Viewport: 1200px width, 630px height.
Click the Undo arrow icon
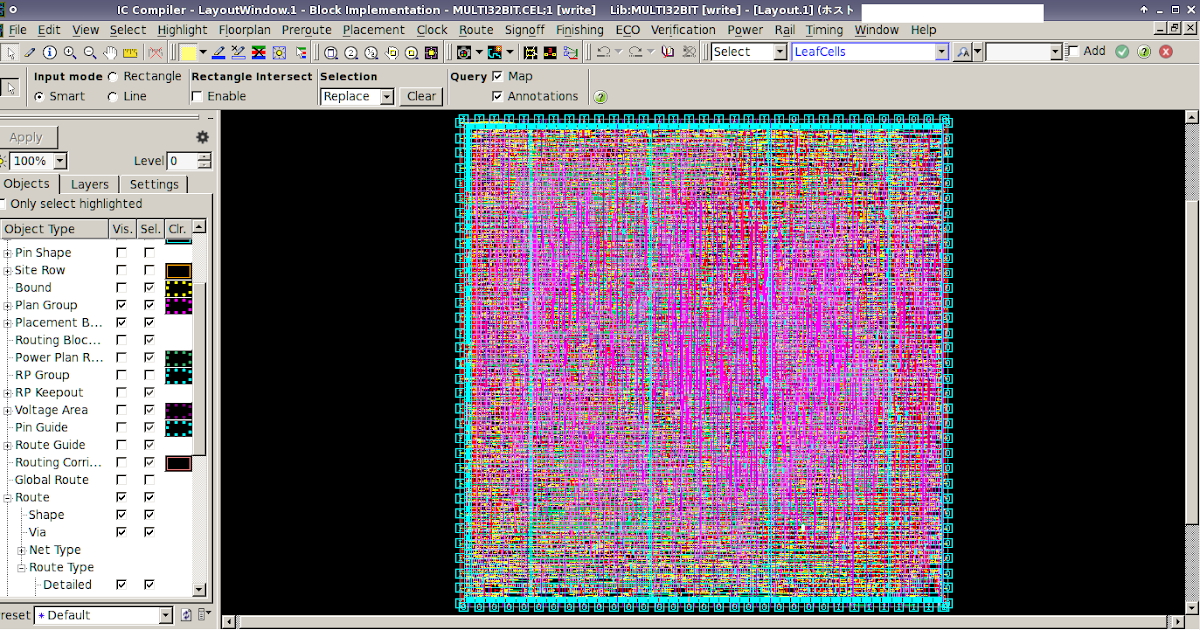(x=603, y=51)
